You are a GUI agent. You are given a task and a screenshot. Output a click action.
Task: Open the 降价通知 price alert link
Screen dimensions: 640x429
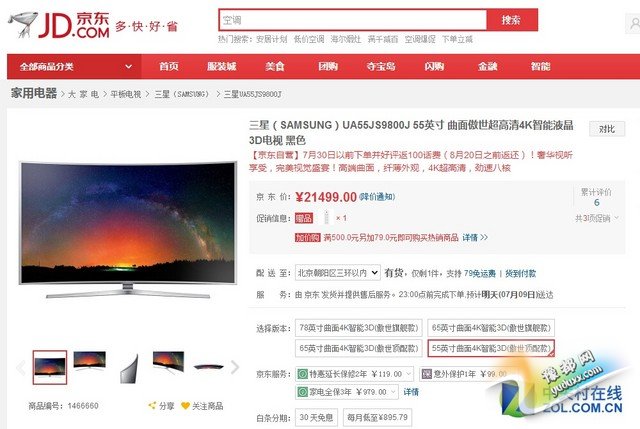tap(377, 197)
